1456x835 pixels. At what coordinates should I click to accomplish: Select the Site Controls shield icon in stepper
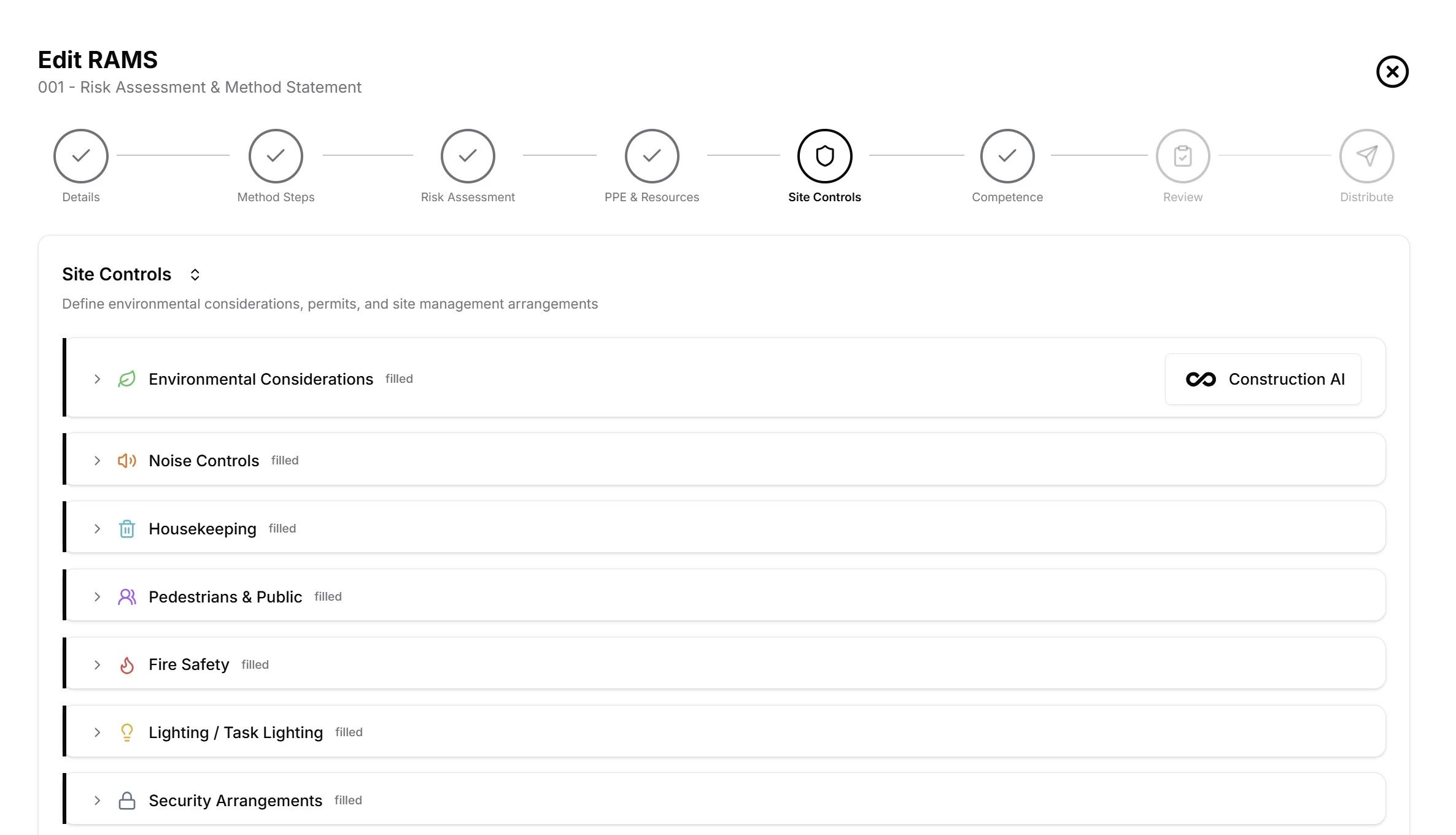(825, 156)
